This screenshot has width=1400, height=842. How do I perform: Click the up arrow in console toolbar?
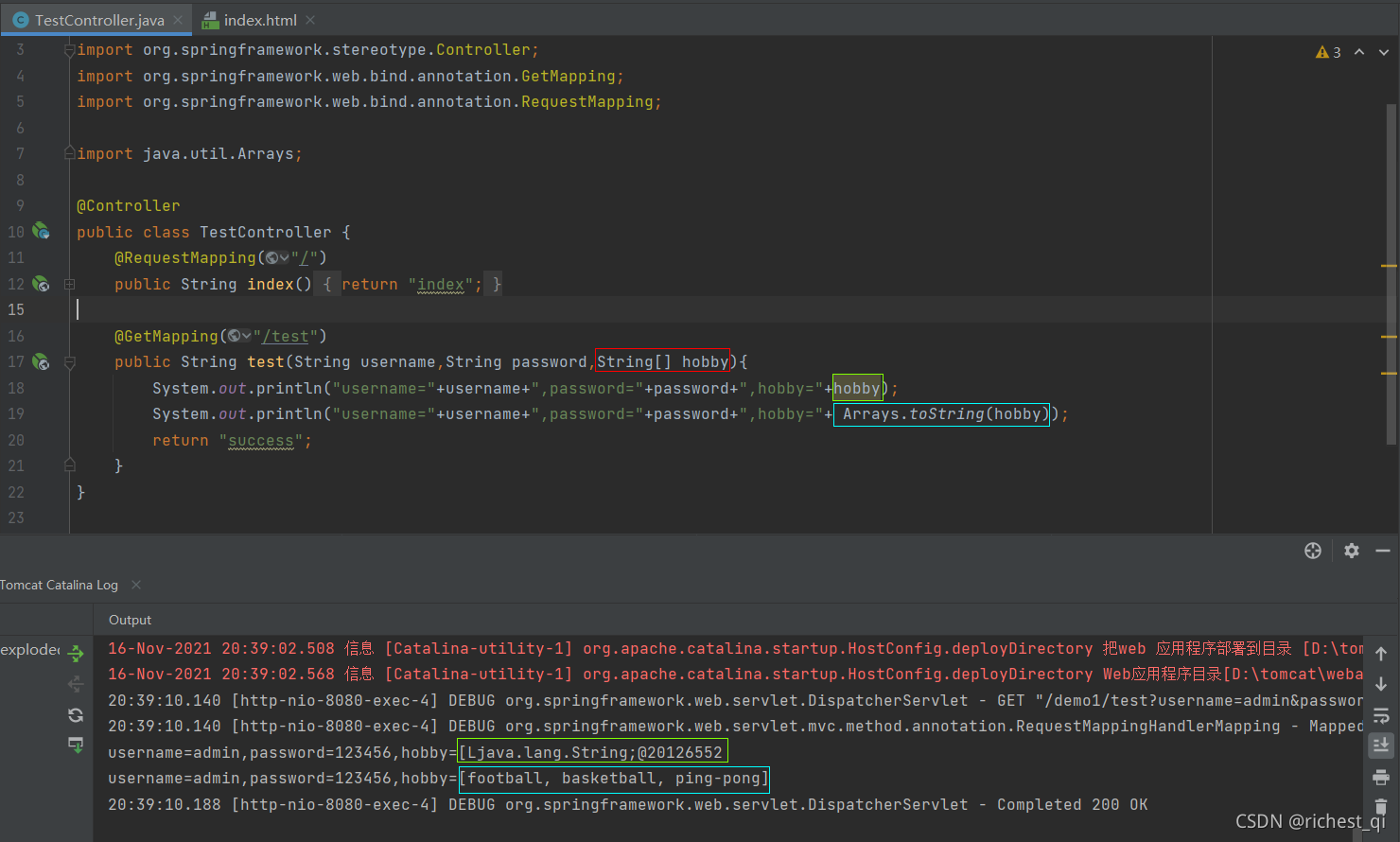click(x=1381, y=654)
